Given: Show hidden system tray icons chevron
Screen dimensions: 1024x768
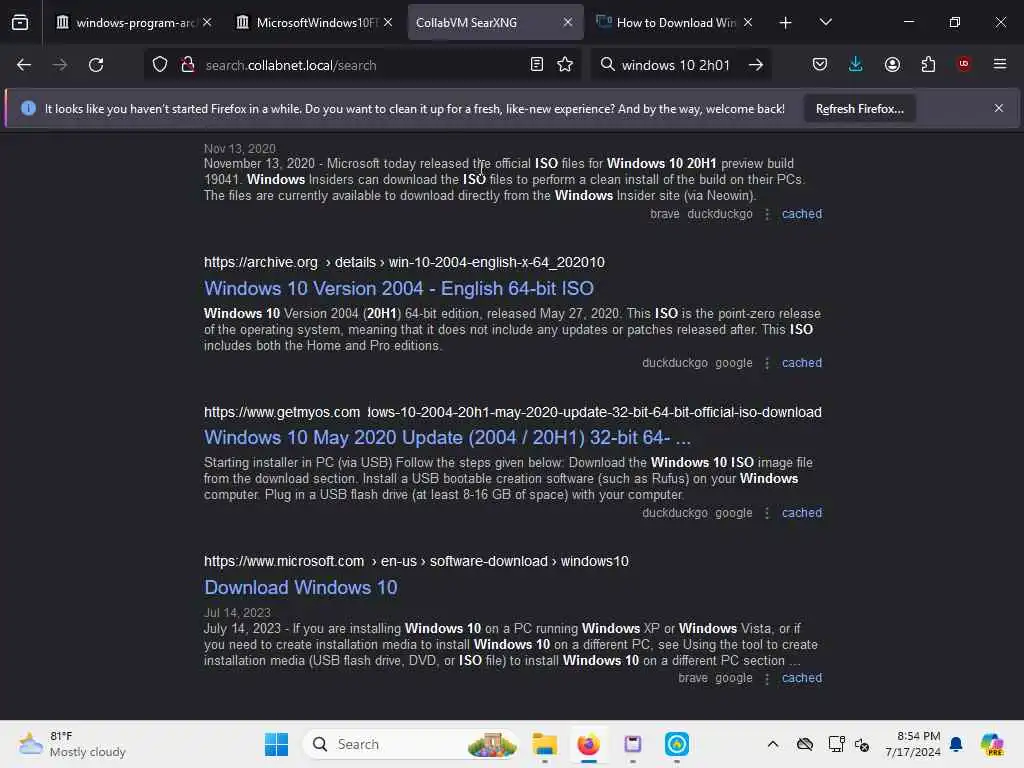Looking at the screenshot, I should (x=773, y=744).
